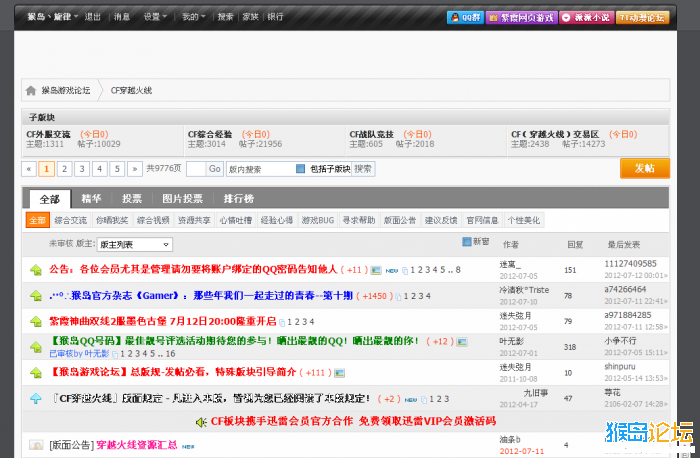Select the 全部 tab
The image size is (700, 458).
pos(50,199)
